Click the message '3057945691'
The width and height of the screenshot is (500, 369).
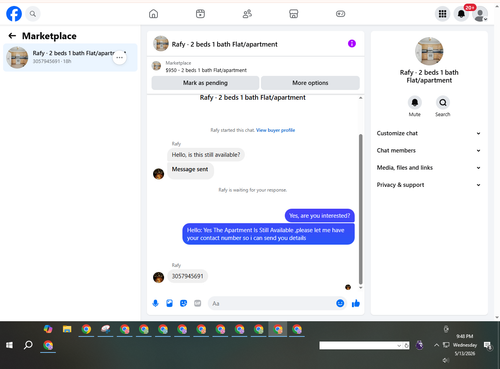click(x=187, y=276)
